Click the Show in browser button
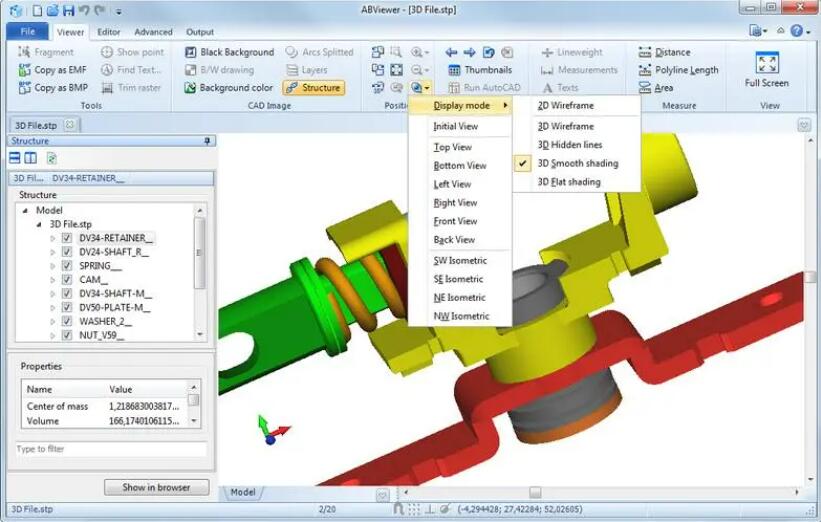 156,488
